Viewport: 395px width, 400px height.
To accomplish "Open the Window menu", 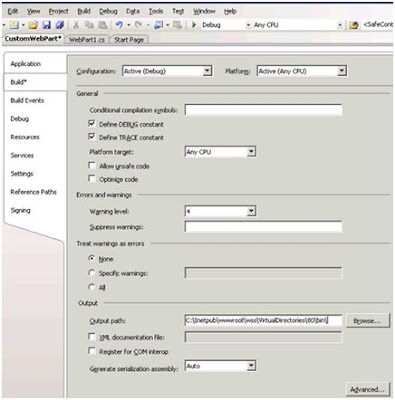I will 204,11.
